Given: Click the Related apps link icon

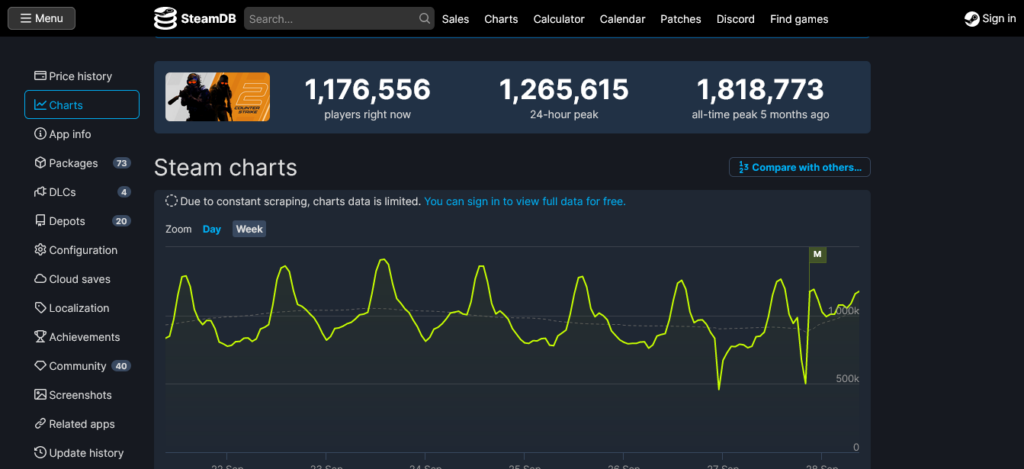Looking at the screenshot, I should click(x=40, y=423).
